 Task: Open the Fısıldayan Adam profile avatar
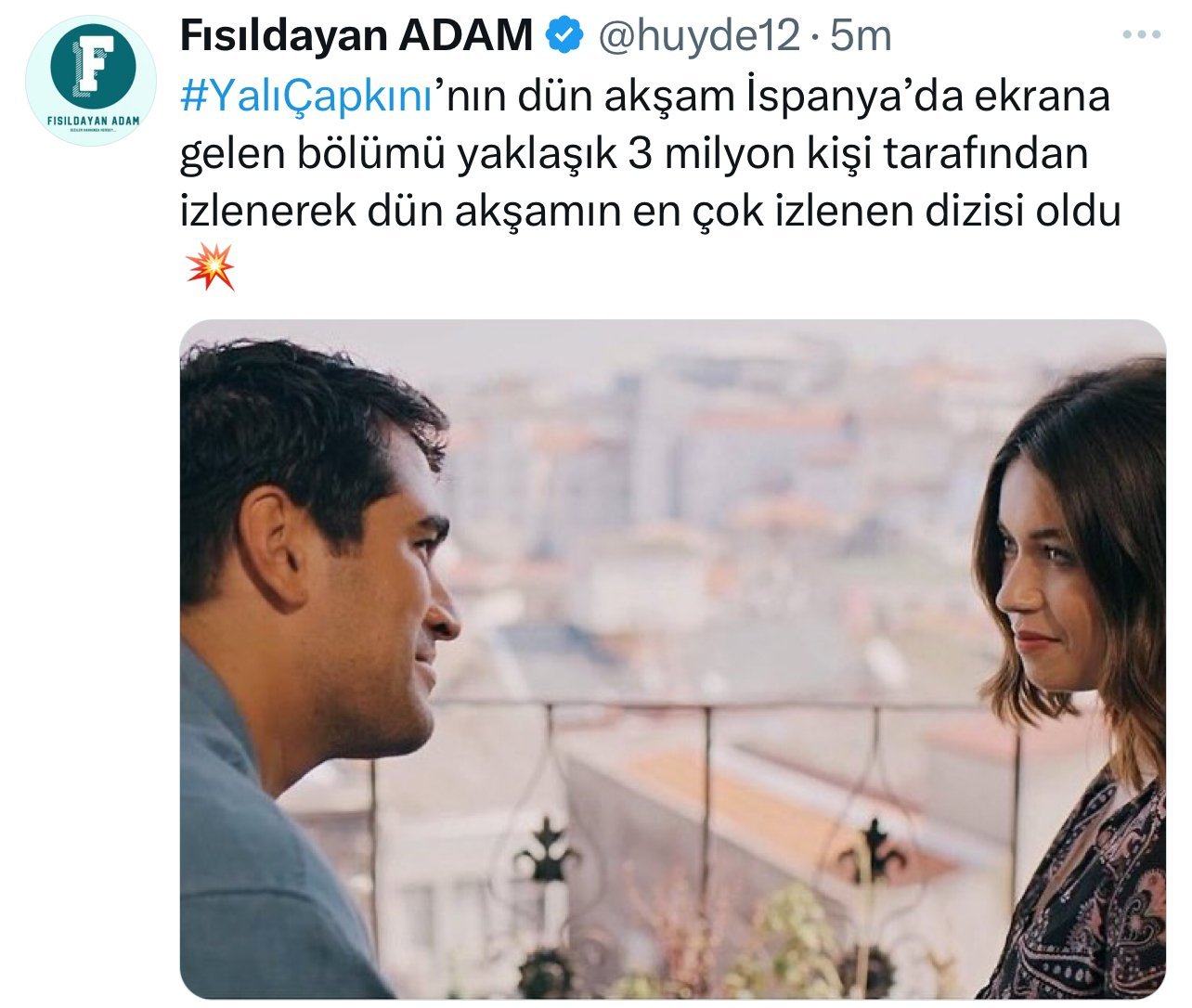92,81
